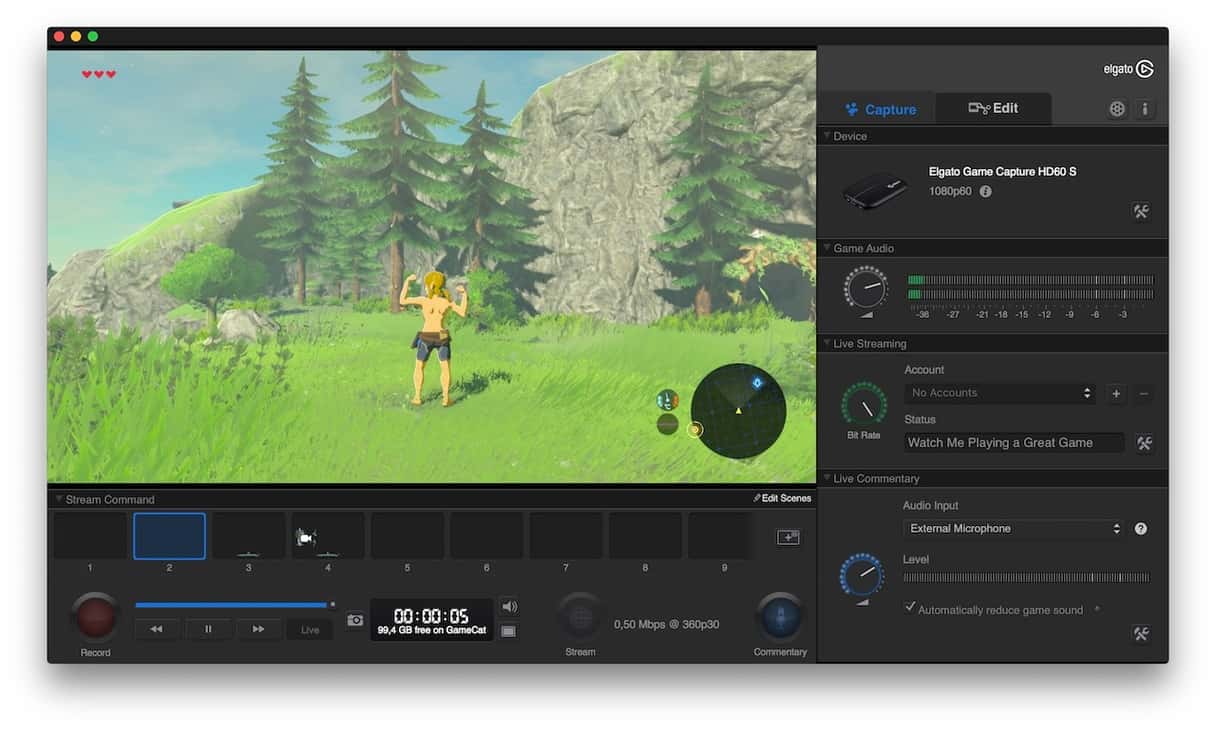Image resolution: width=1216 pixels, height=731 pixels.
Task: Pause playback using the pause button
Action: 208,629
